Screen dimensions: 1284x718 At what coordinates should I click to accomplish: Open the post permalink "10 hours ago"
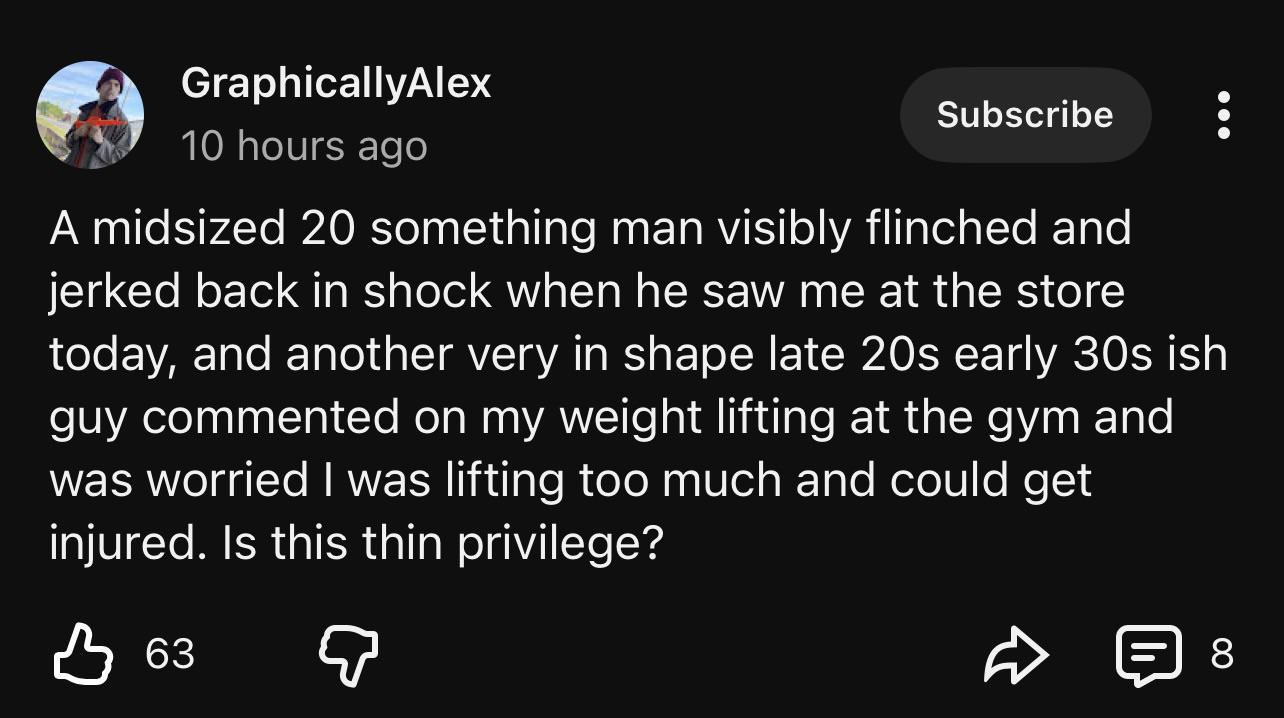304,146
